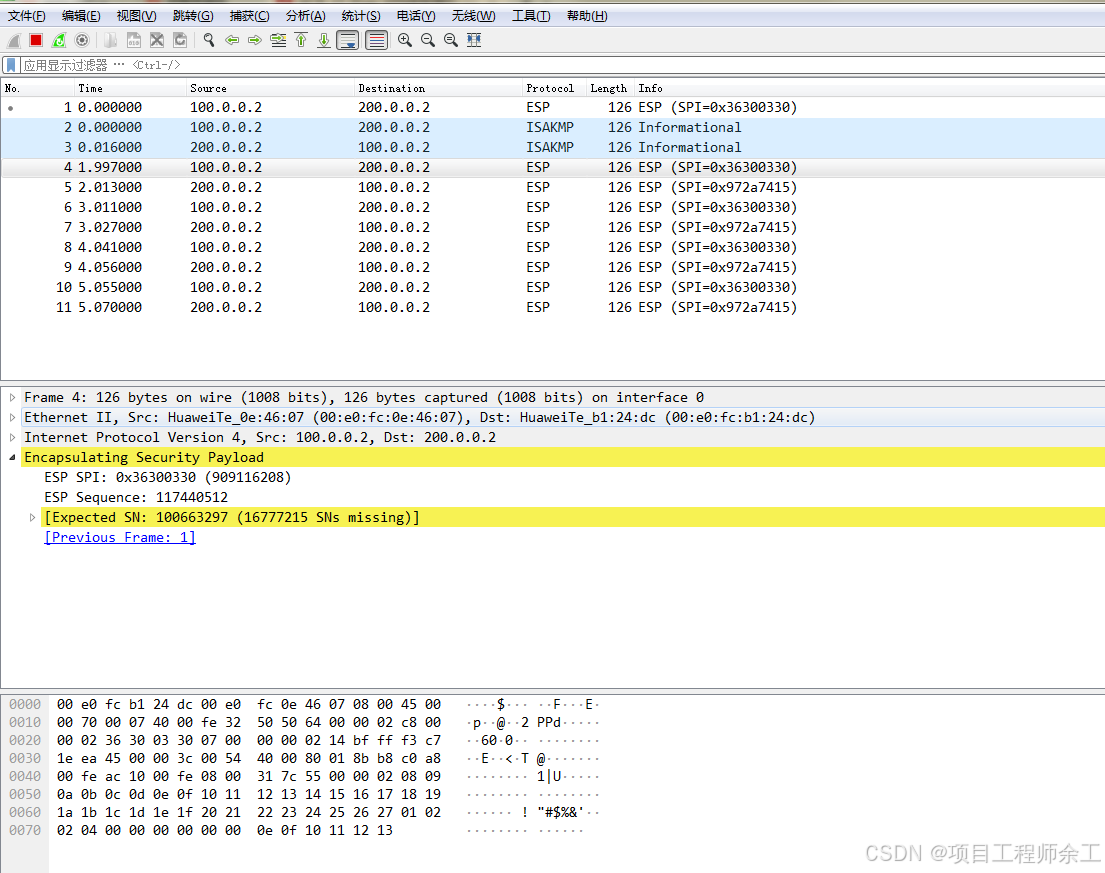This screenshot has width=1105, height=873.
Task: Select packet 1 ESP row
Action: [x=552, y=107]
